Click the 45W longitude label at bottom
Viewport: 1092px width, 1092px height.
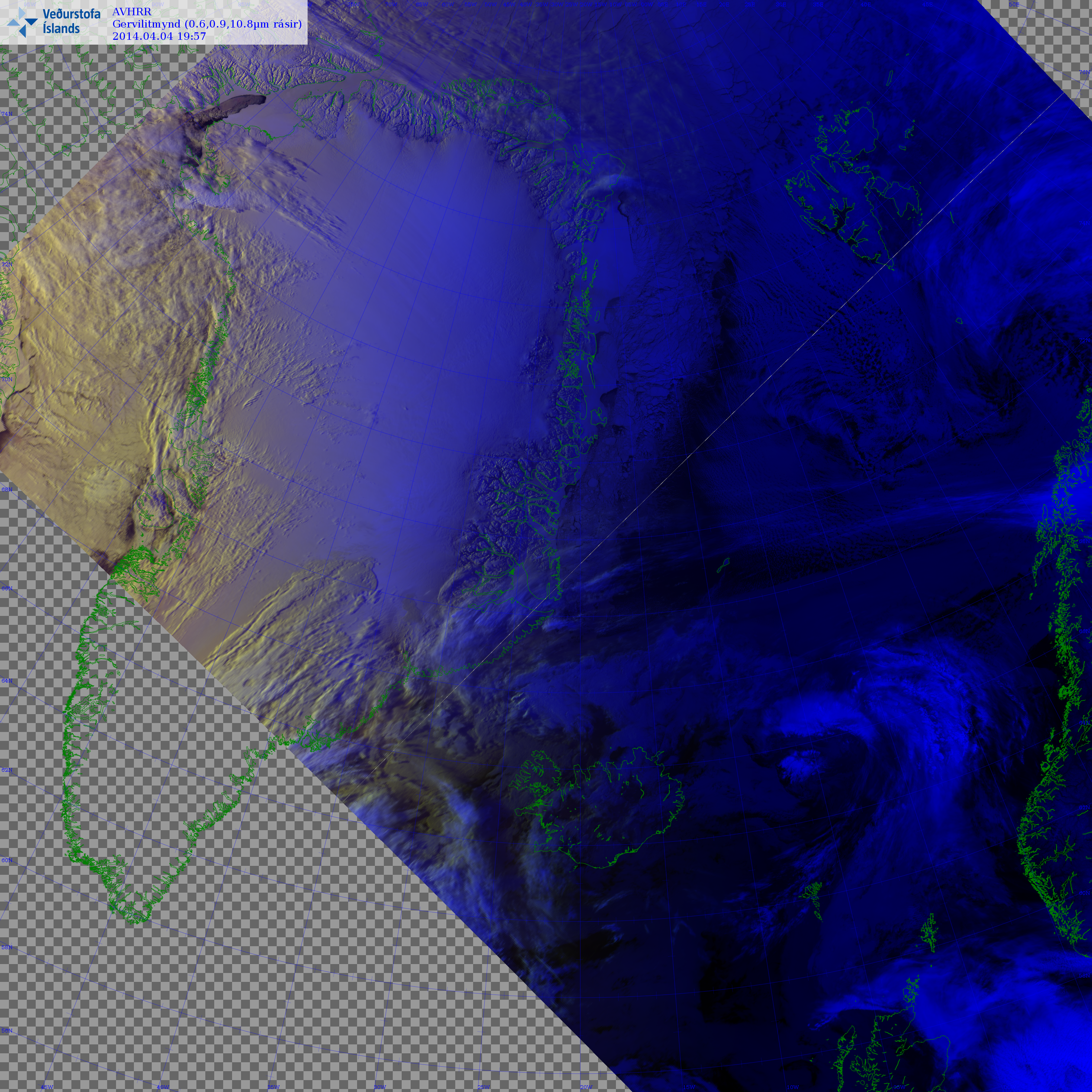[x=47, y=1087]
